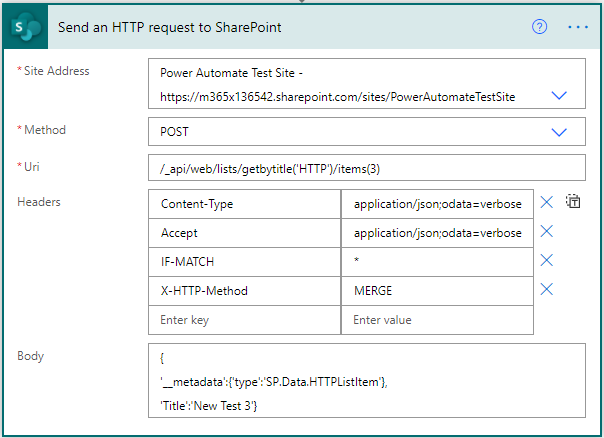Image resolution: width=604 pixels, height=438 pixels.
Task: Click the 'Body' label
Action: pyautogui.click(x=30, y=356)
